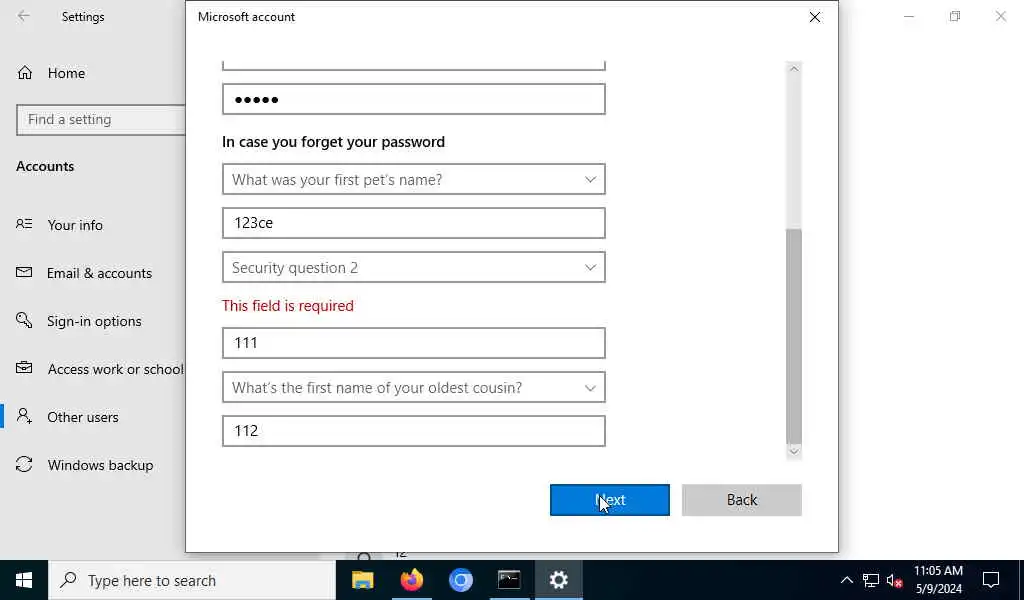Open Home in Settings sidebar
Image resolution: width=1024 pixels, height=600 pixels.
pyautogui.click(x=66, y=73)
